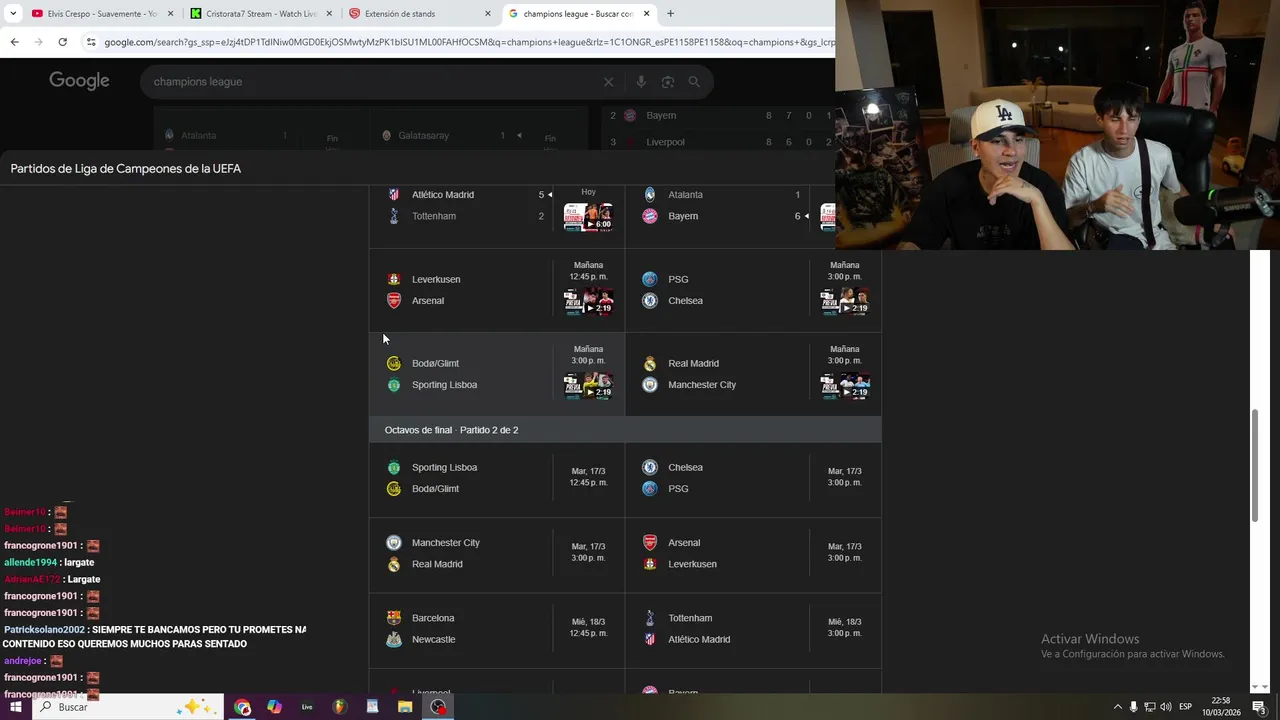
Task: Play the Bodø/Glimt vs Sporting Lisboa preview video
Action: tap(588, 386)
